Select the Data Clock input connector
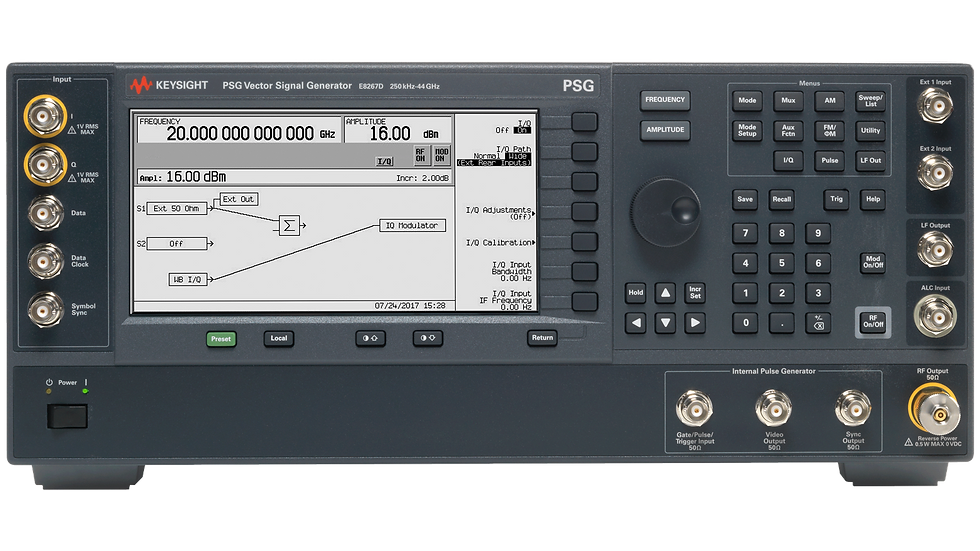Viewport: 980px width, 551px height. [44, 261]
